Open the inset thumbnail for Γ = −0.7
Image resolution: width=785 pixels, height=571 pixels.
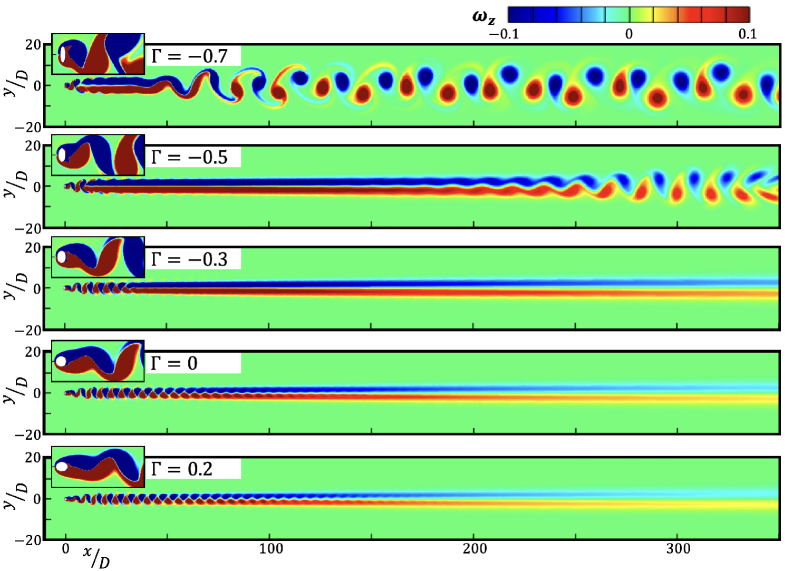98,54
